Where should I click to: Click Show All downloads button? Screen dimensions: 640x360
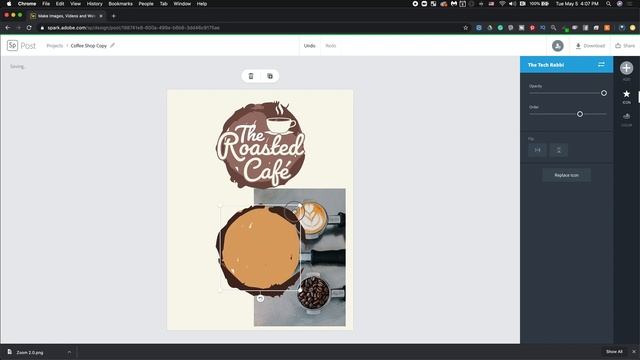tap(614, 351)
